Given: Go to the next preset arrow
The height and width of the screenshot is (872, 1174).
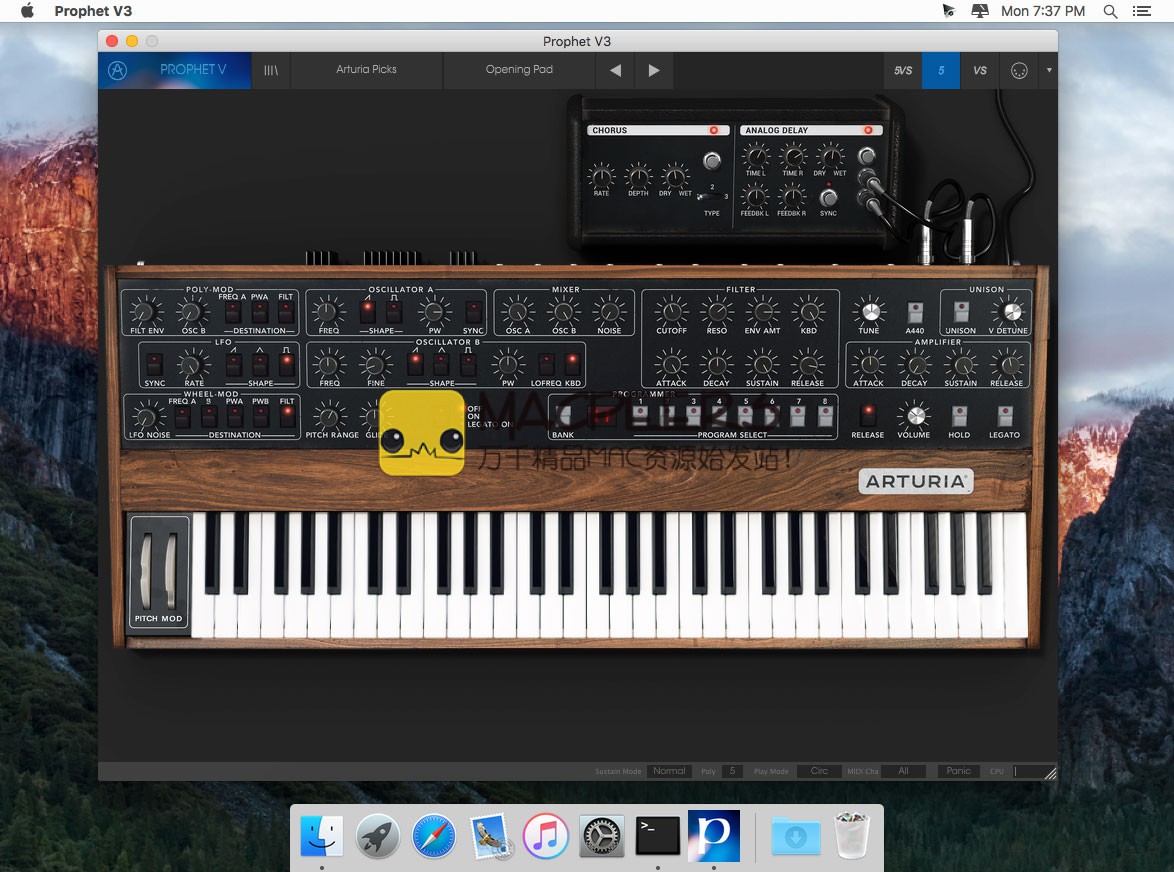Looking at the screenshot, I should (x=653, y=70).
